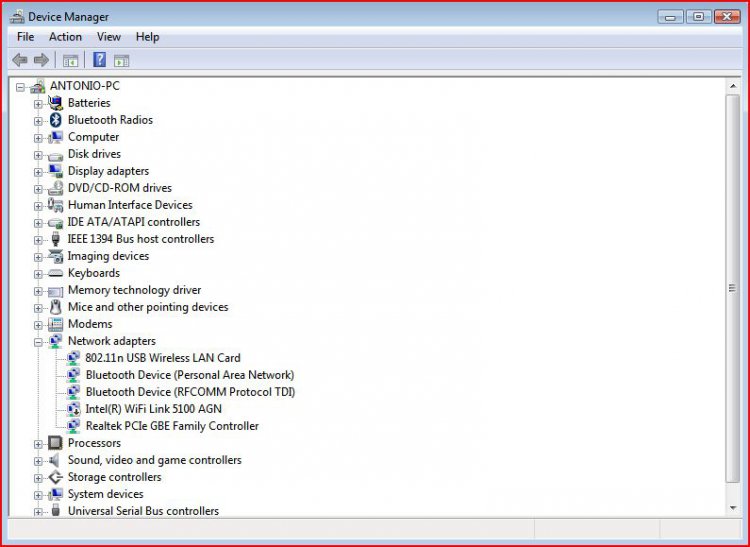Select the Bluetooth Radios icon
The width and height of the screenshot is (750, 547).
tap(55, 120)
